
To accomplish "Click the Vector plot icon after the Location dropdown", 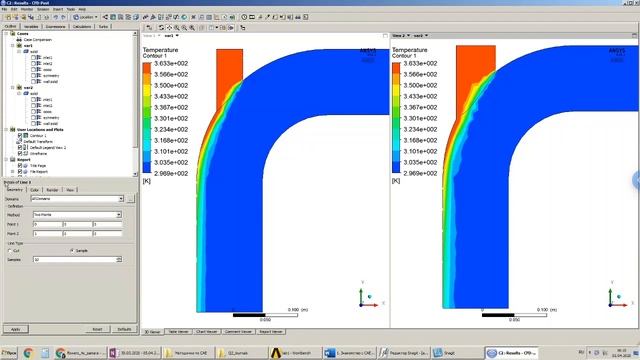I will 105,17.
